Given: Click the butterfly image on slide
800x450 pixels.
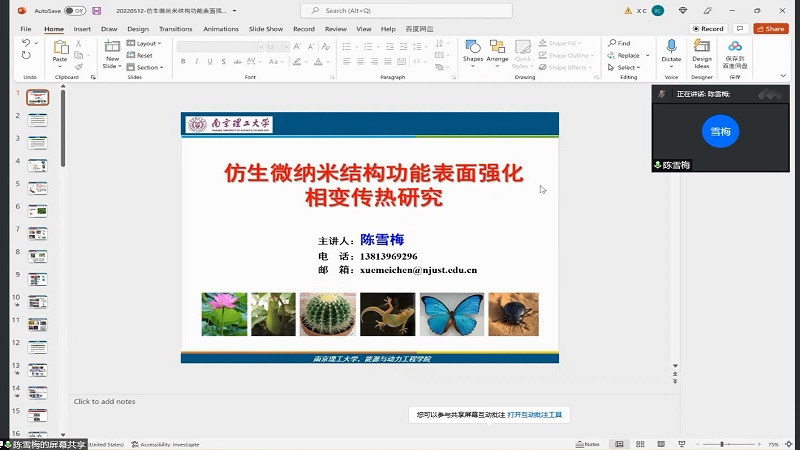Looking at the screenshot, I should click(452, 314).
